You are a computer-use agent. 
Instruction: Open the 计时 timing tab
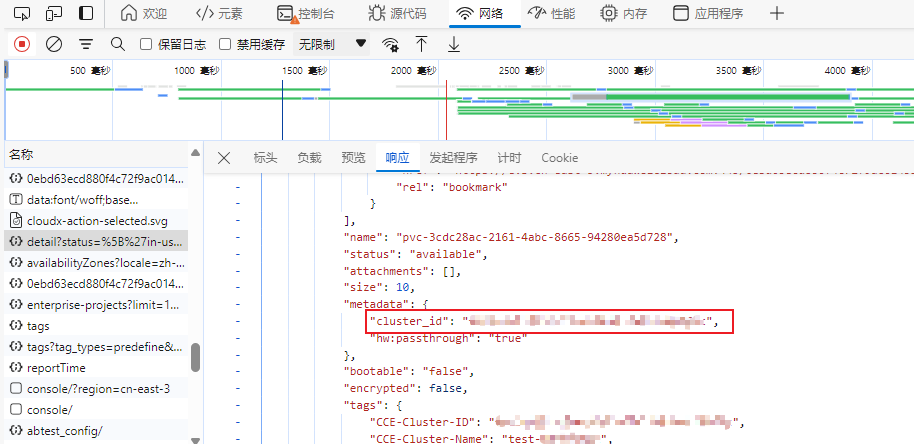509,158
